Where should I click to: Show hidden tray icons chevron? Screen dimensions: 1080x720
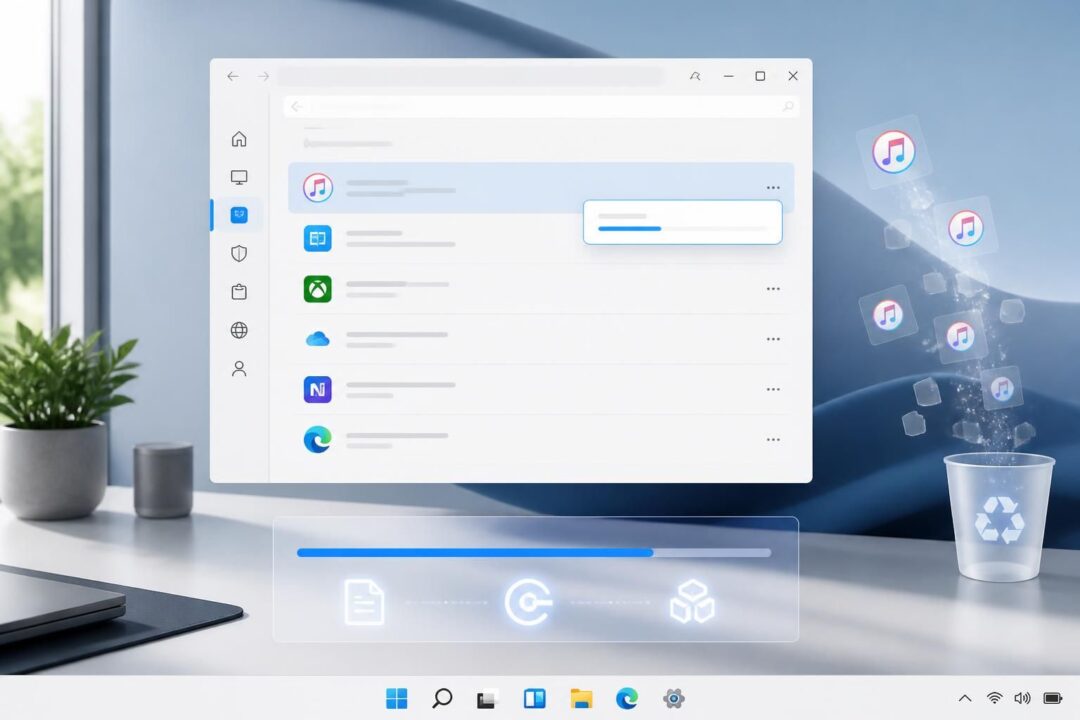[x=965, y=699]
